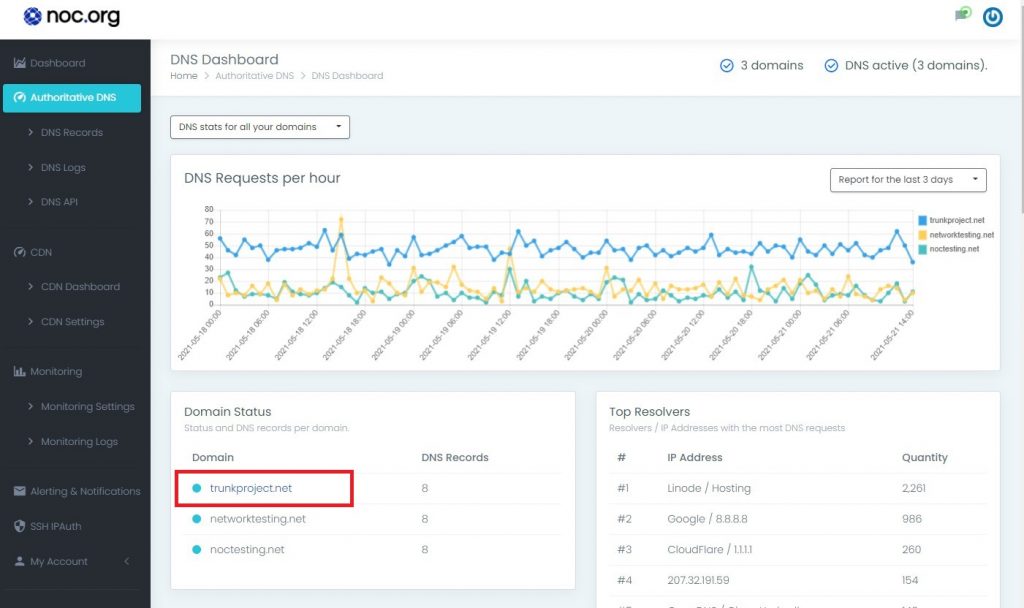Open Monitoring Settings menu item

88,406
